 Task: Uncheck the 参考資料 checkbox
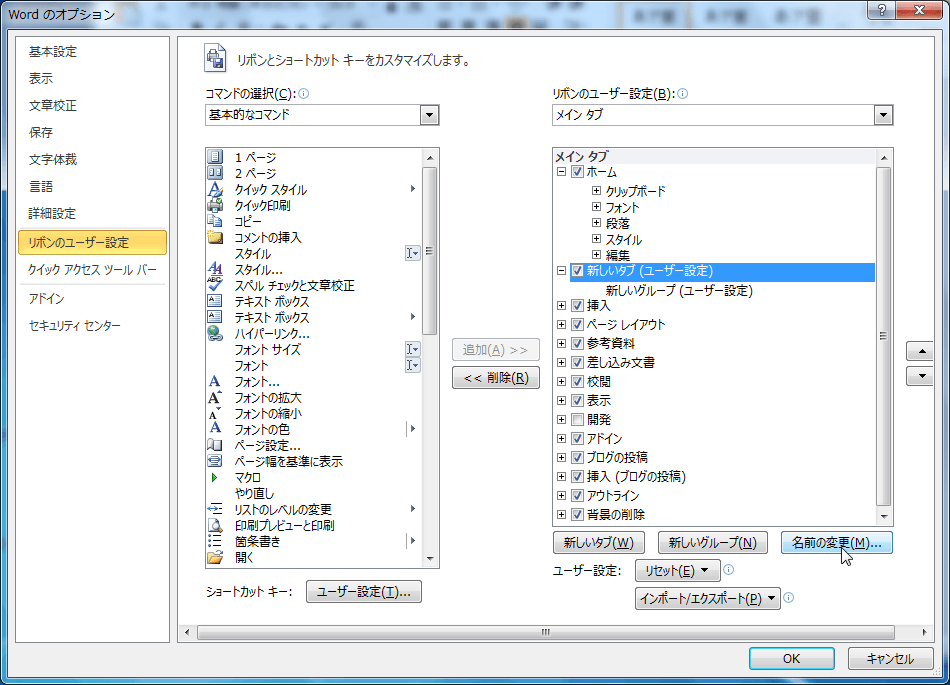pyautogui.click(x=577, y=343)
